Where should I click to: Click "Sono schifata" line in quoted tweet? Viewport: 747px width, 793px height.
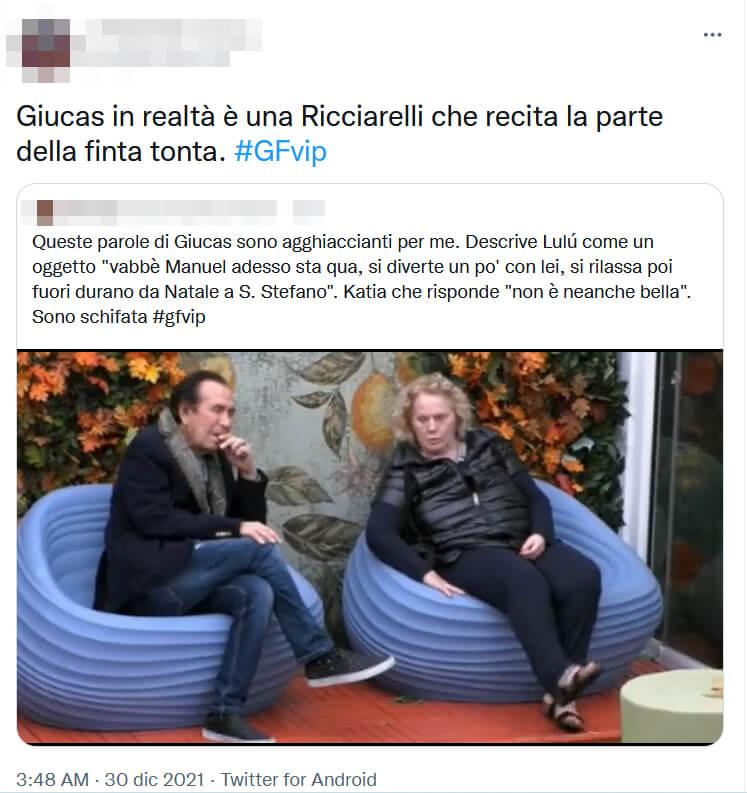(90, 317)
